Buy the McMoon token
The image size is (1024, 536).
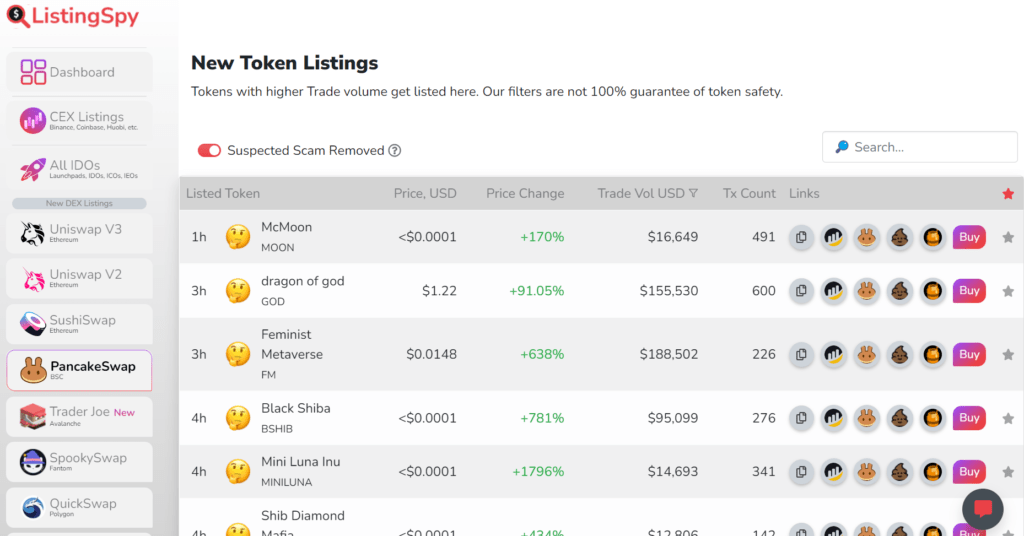click(x=969, y=237)
